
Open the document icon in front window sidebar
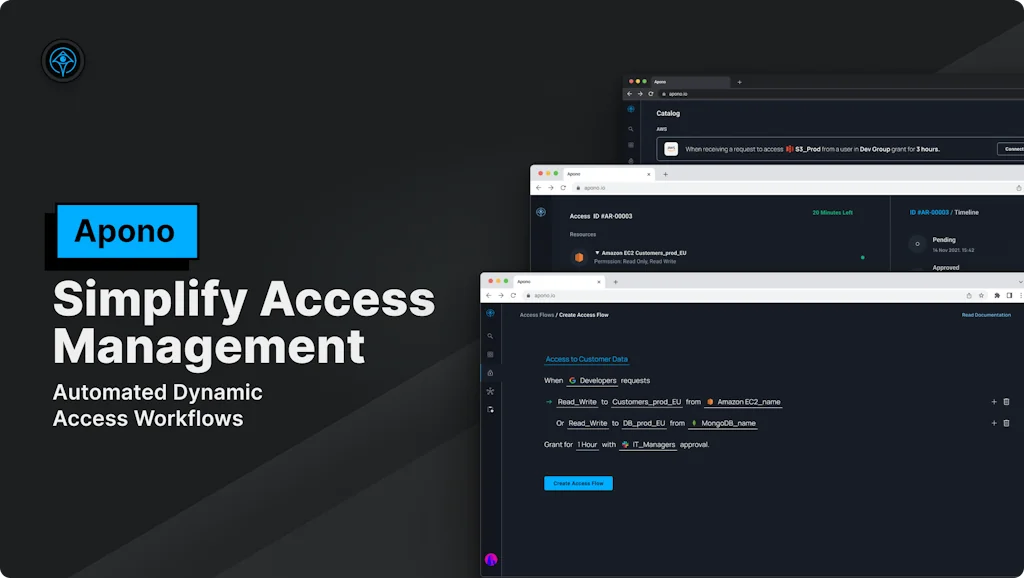[x=490, y=409]
